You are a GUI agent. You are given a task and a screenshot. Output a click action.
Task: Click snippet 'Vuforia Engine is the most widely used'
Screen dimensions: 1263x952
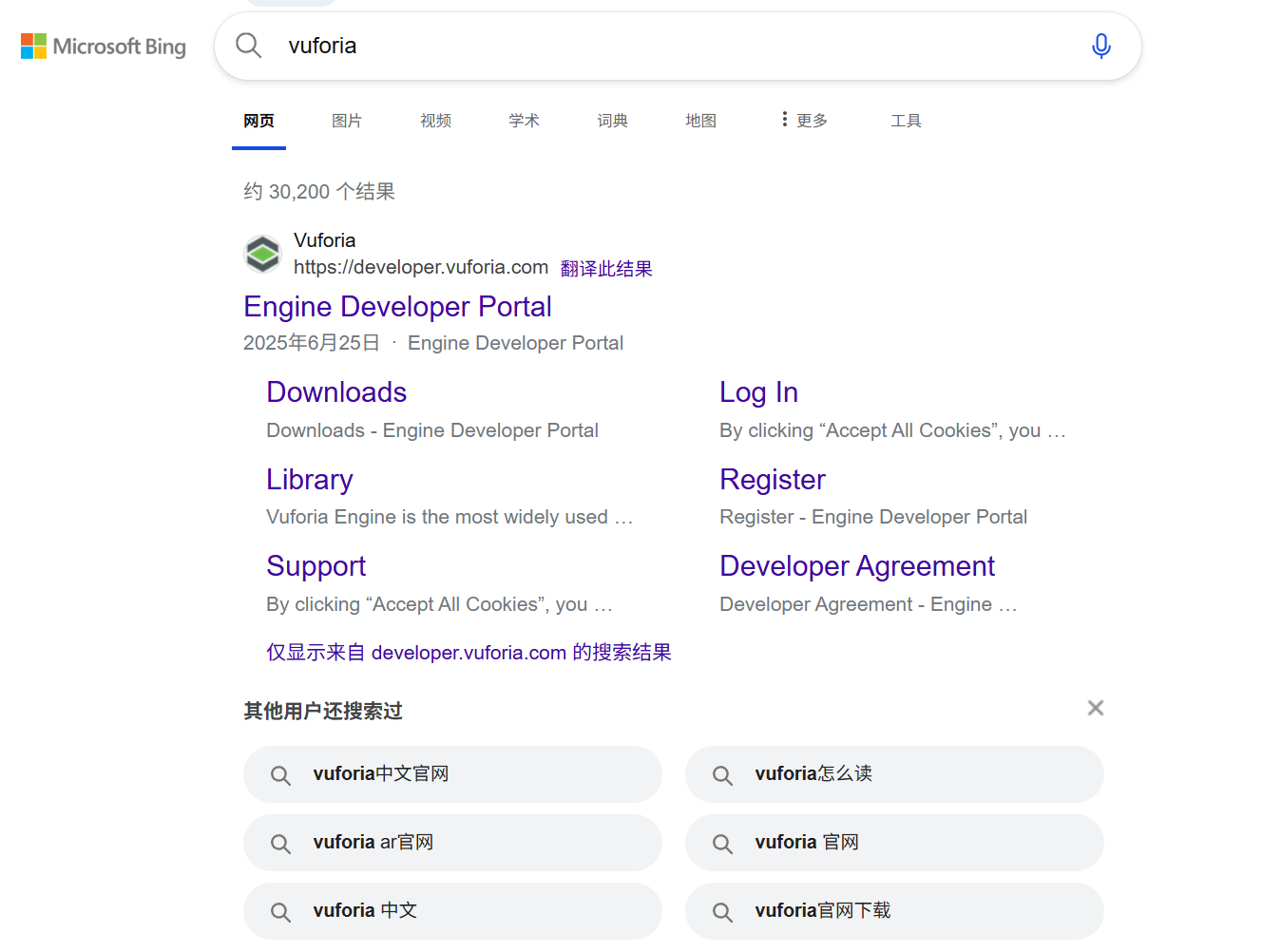point(437,517)
